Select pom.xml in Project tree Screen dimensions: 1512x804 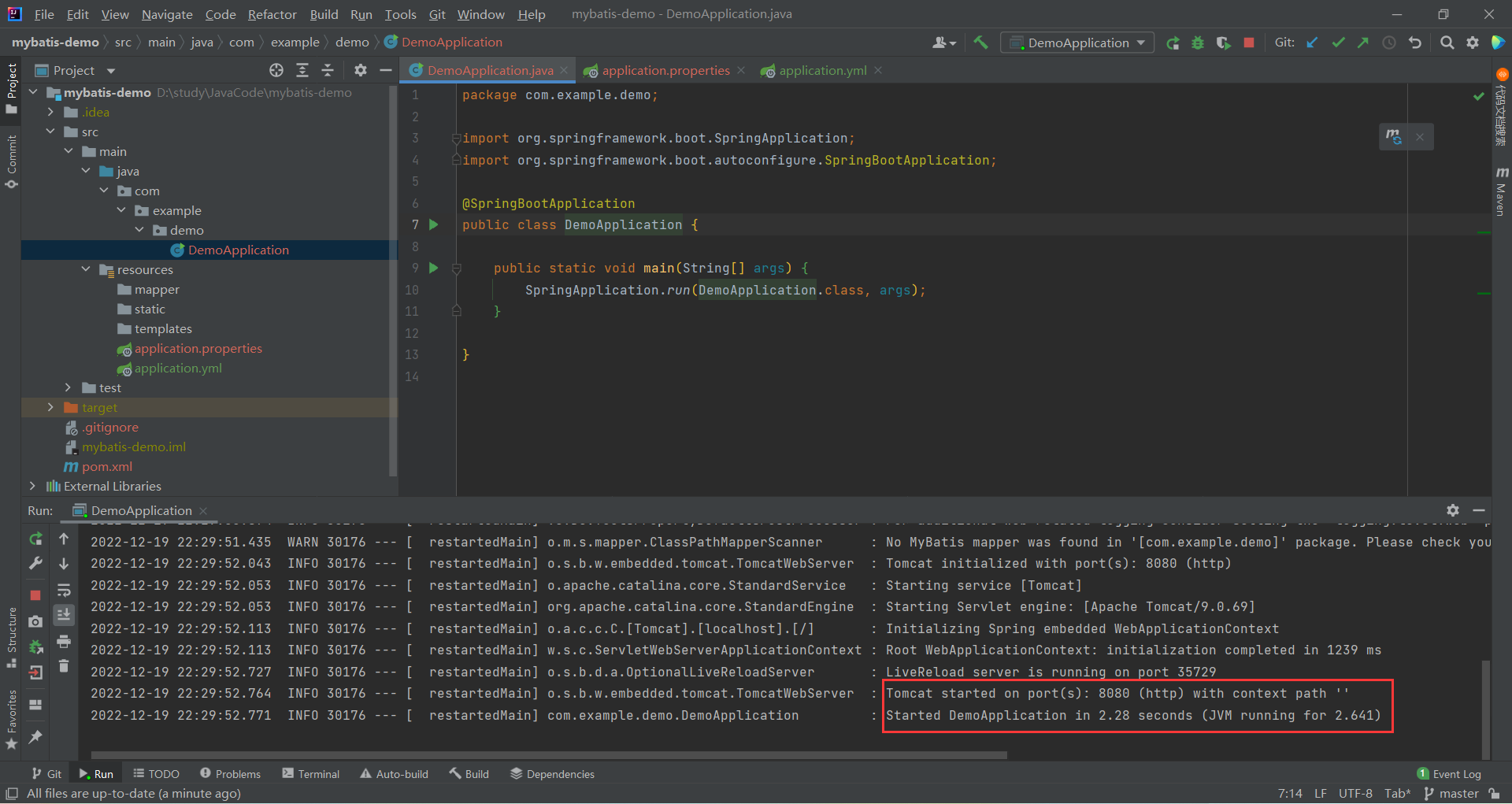click(x=107, y=466)
